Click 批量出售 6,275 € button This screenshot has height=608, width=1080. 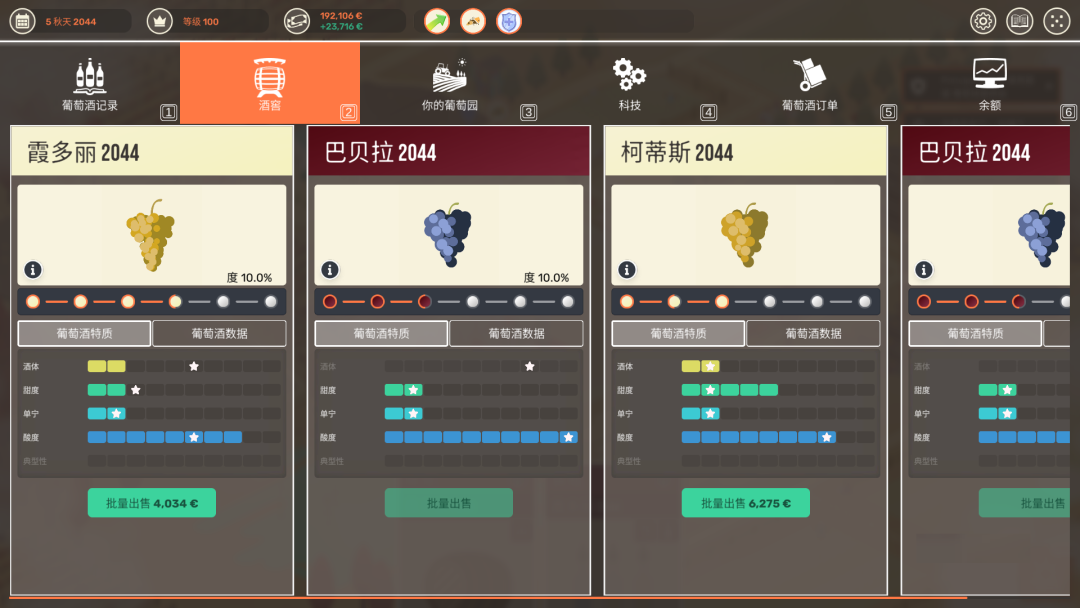745,503
